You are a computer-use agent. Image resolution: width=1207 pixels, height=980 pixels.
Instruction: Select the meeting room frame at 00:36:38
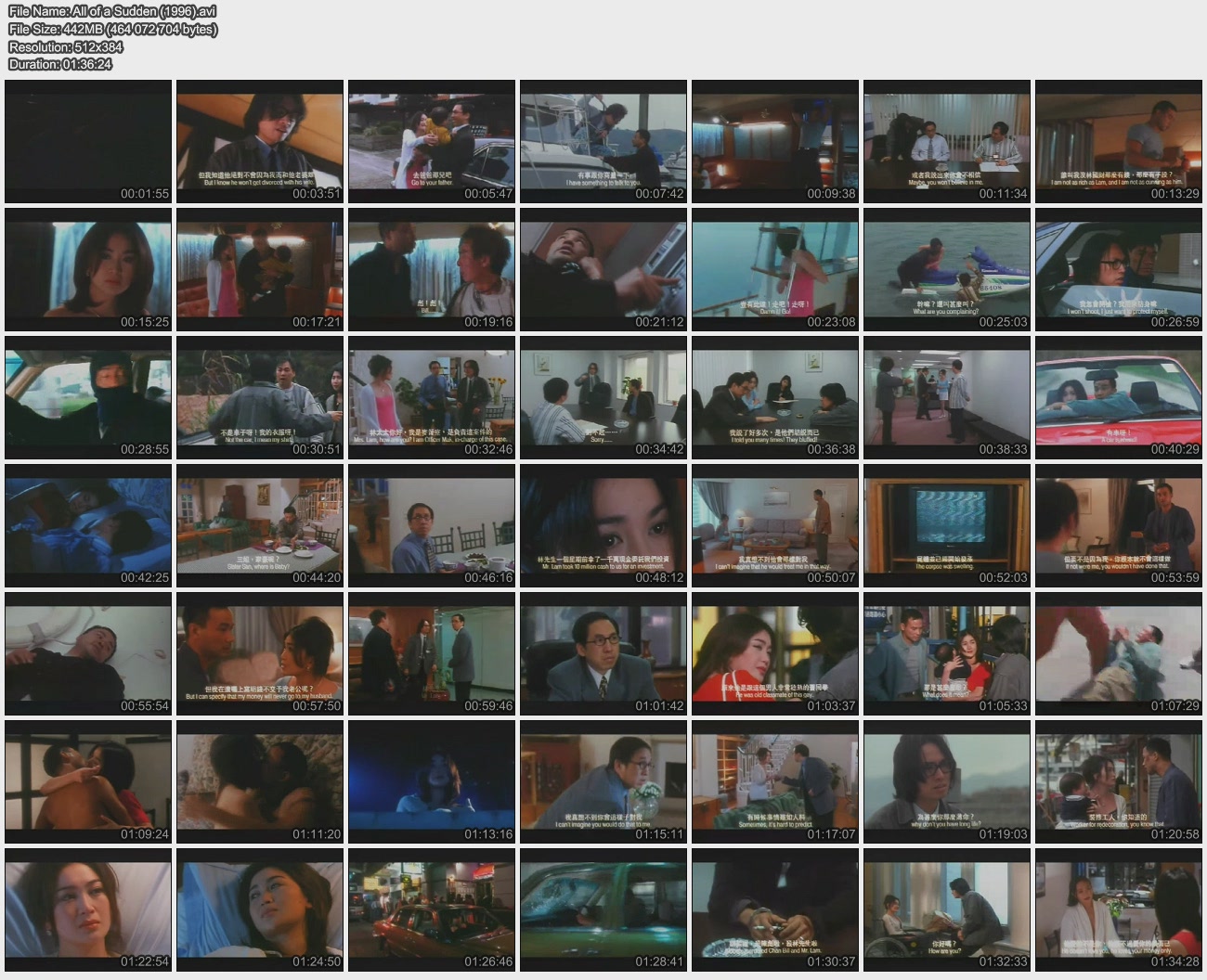pyautogui.click(x=774, y=397)
